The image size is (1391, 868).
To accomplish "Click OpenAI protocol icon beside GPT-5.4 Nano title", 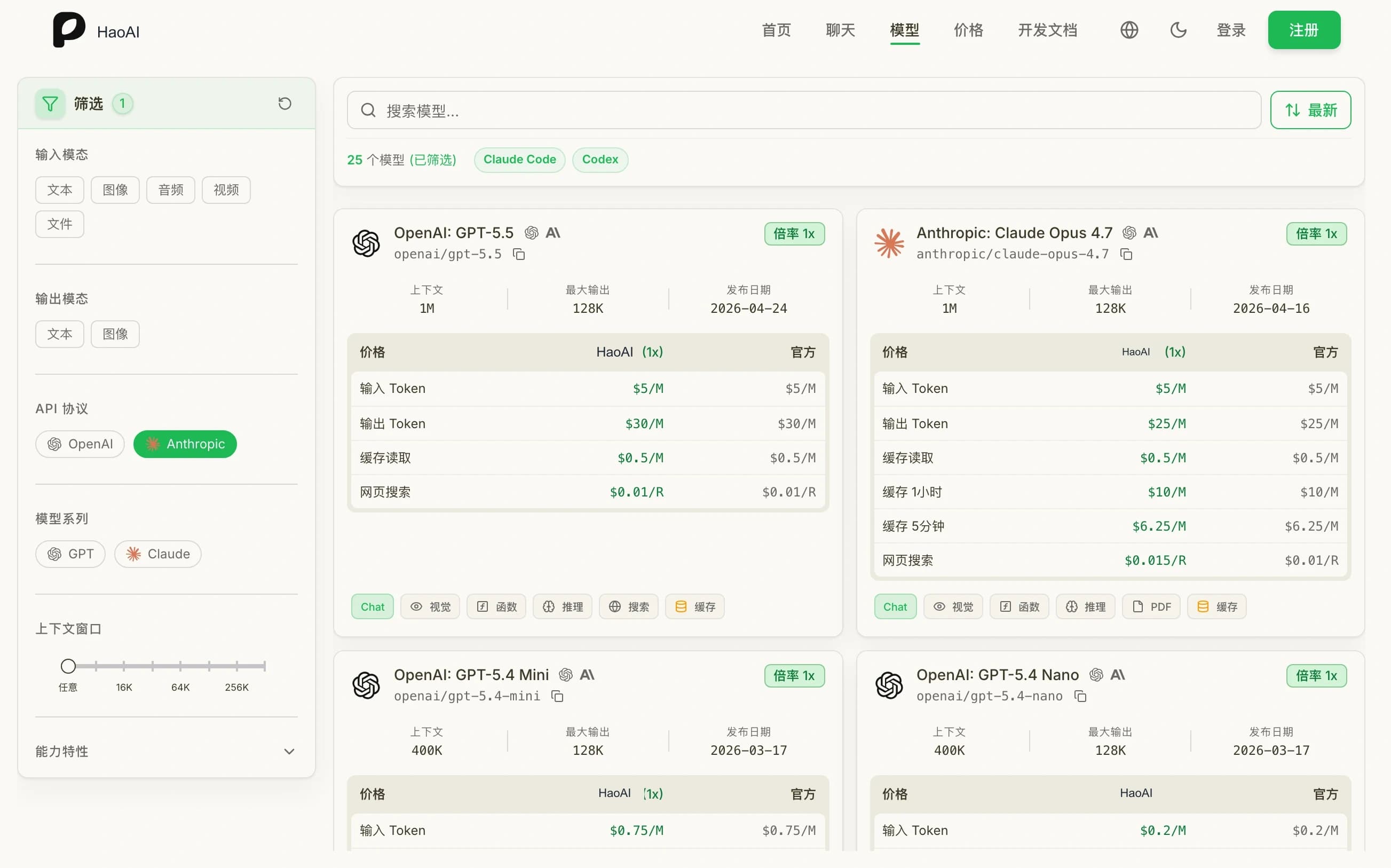I will point(1096,675).
